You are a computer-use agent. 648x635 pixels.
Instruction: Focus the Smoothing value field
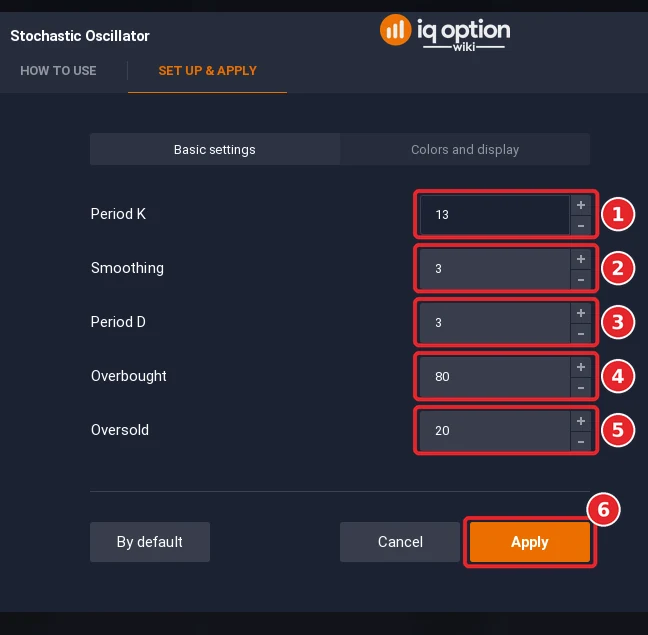tap(495, 269)
